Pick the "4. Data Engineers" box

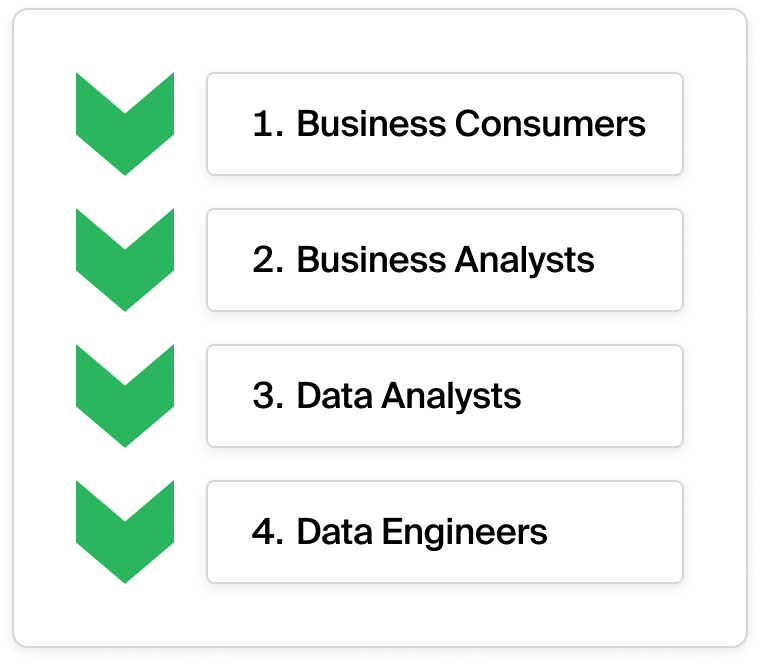pos(444,532)
